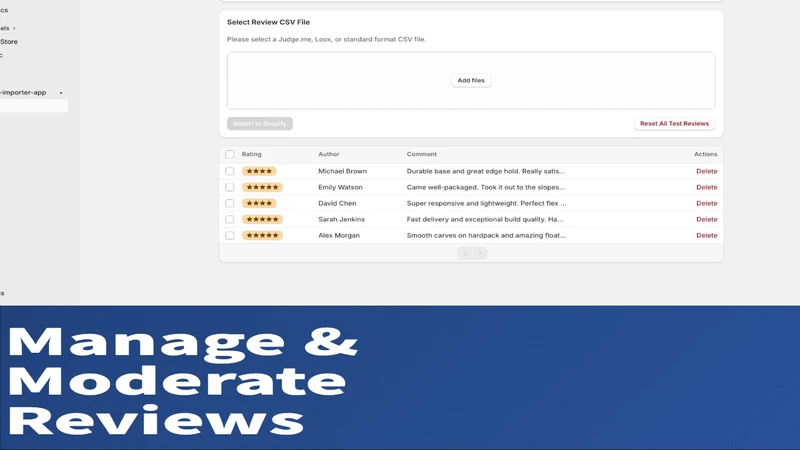Delete the Alex Morgan review

tap(707, 236)
